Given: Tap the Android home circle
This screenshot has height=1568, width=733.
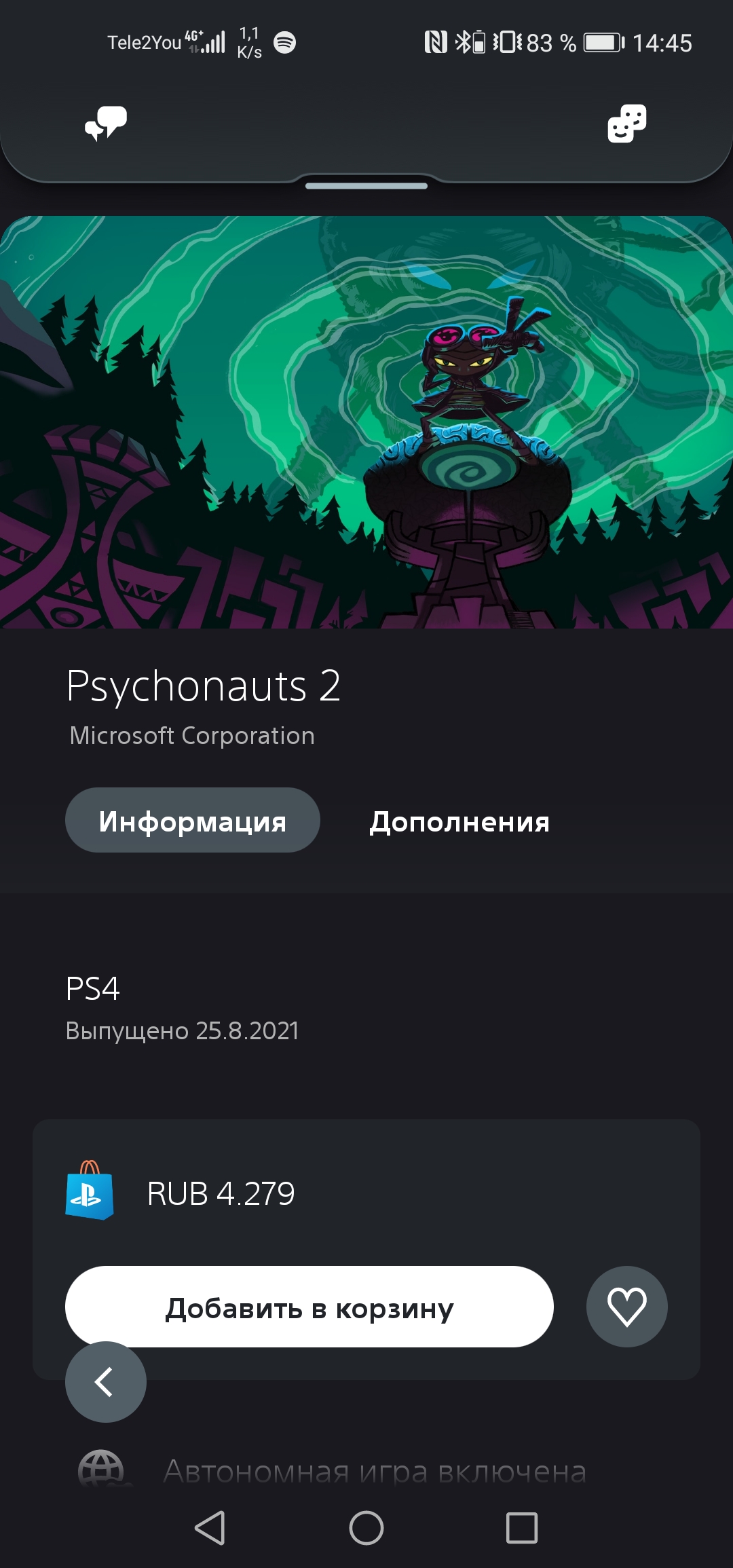Looking at the screenshot, I should click(x=366, y=1528).
